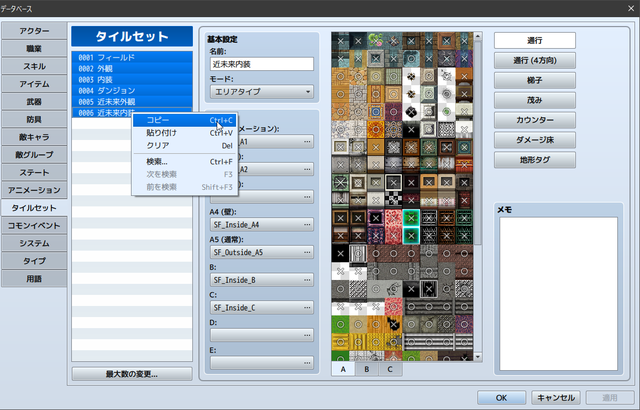Select tileset 0005 近未来外観
Screen dimensions: 640x410
(132, 102)
